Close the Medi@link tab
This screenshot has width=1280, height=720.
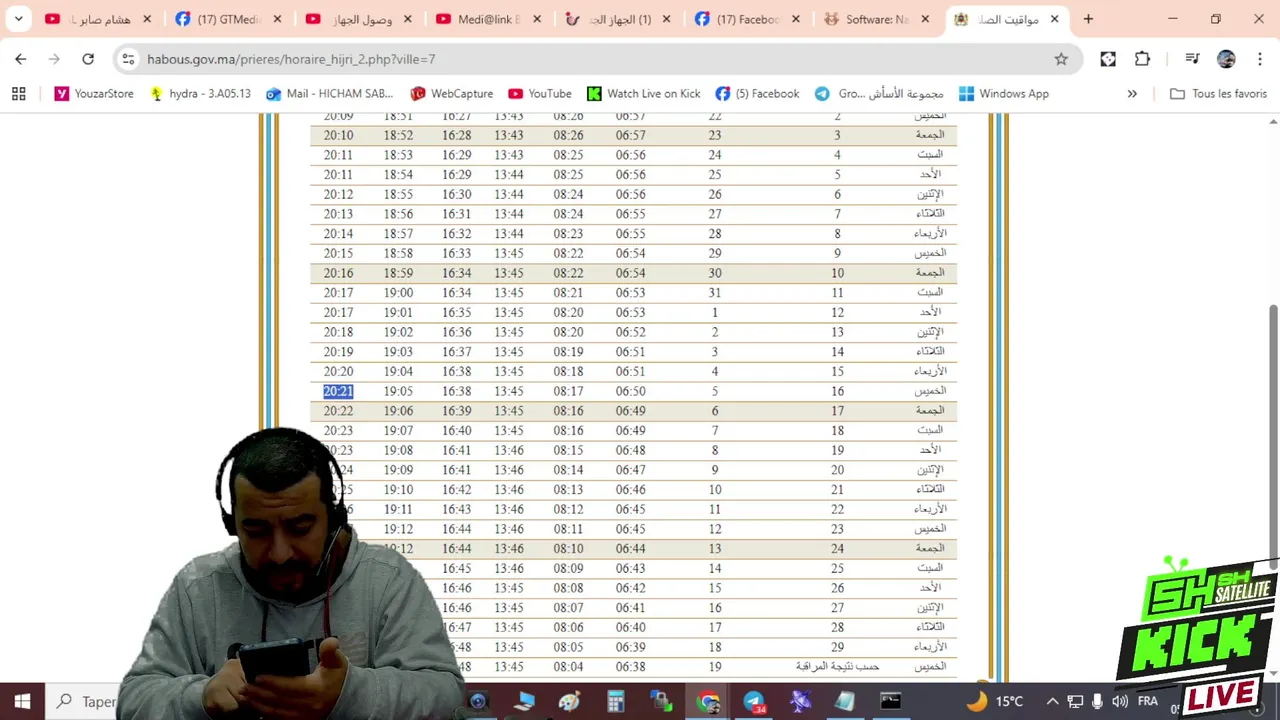537,19
